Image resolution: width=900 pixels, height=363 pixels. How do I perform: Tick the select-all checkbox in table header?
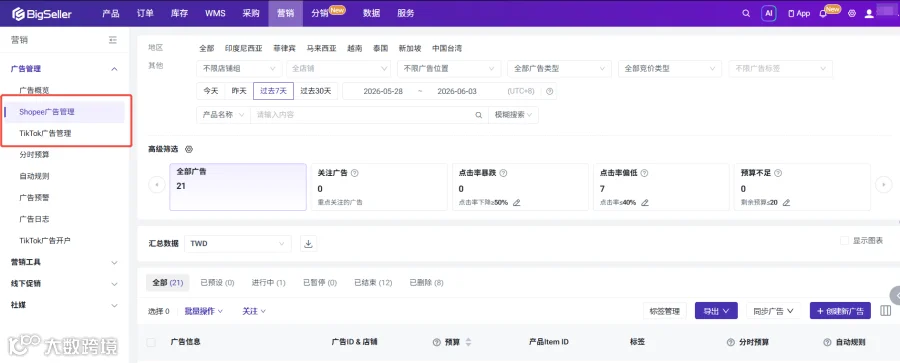pos(151,342)
